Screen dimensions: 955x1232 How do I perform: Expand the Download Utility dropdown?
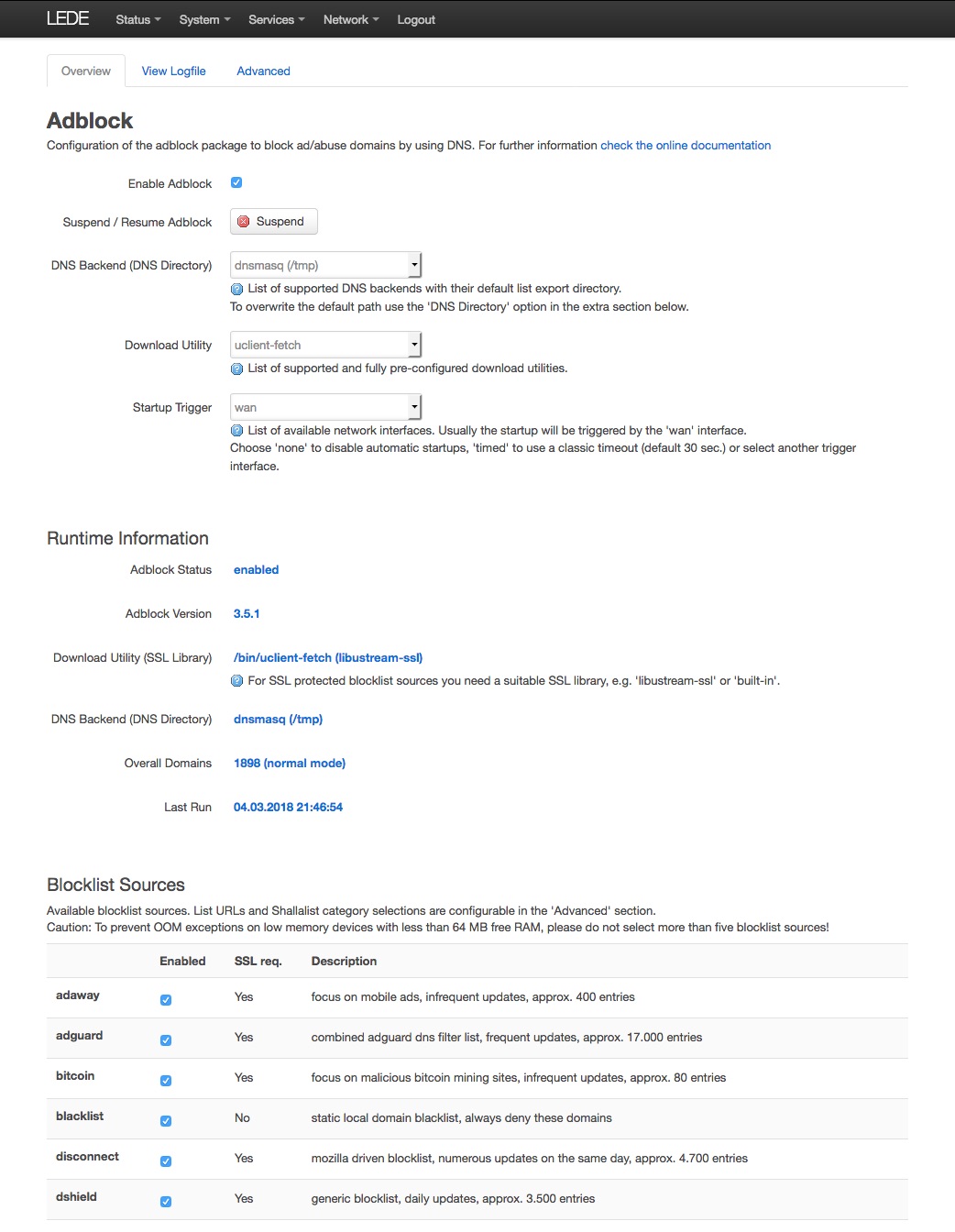point(325,345)
